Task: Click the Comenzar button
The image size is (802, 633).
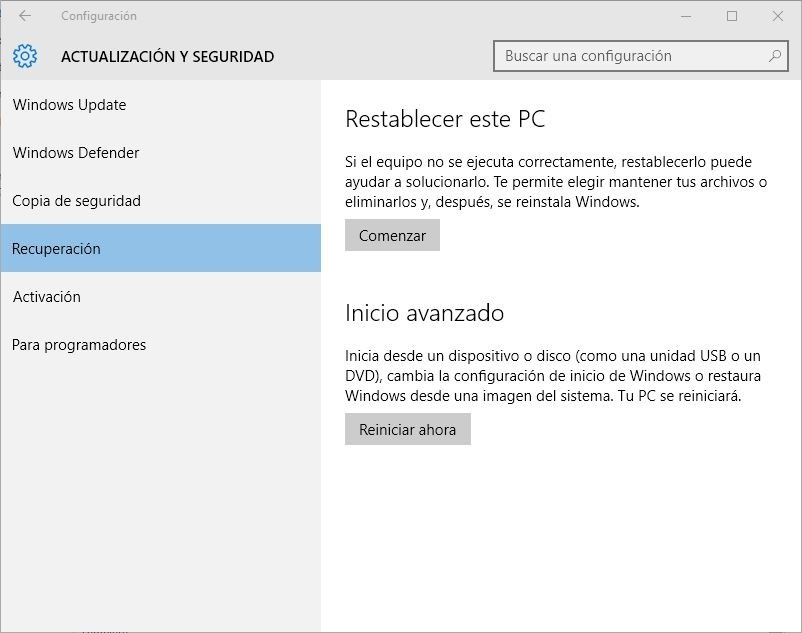Action: pos(392,235)
